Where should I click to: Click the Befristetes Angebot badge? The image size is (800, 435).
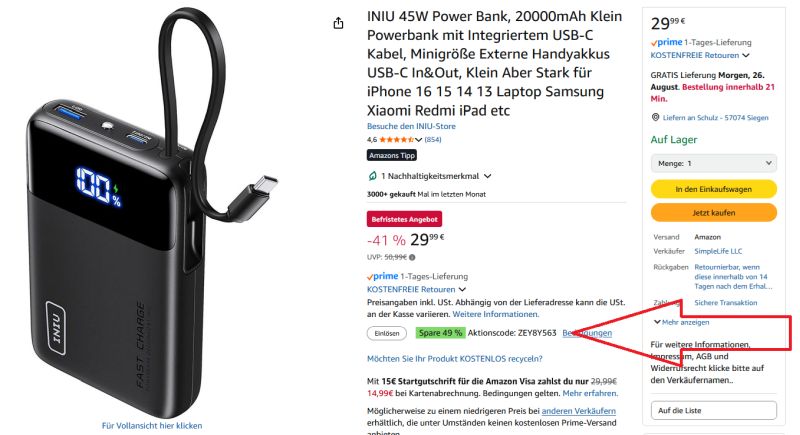(404, 219)
